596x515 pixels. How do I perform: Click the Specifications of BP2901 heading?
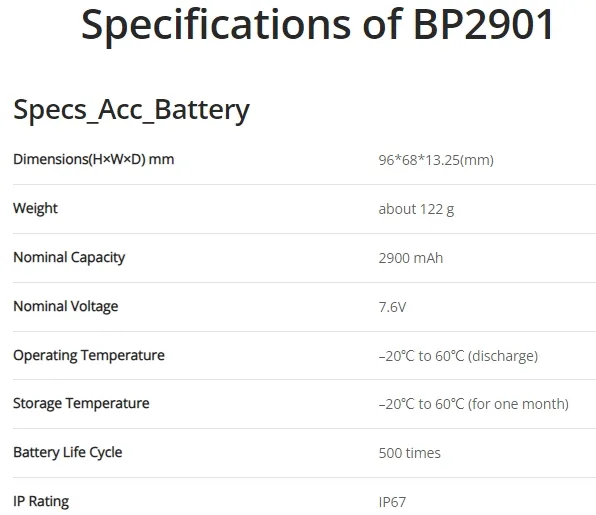pyautogui.click(x=317, y=26)
